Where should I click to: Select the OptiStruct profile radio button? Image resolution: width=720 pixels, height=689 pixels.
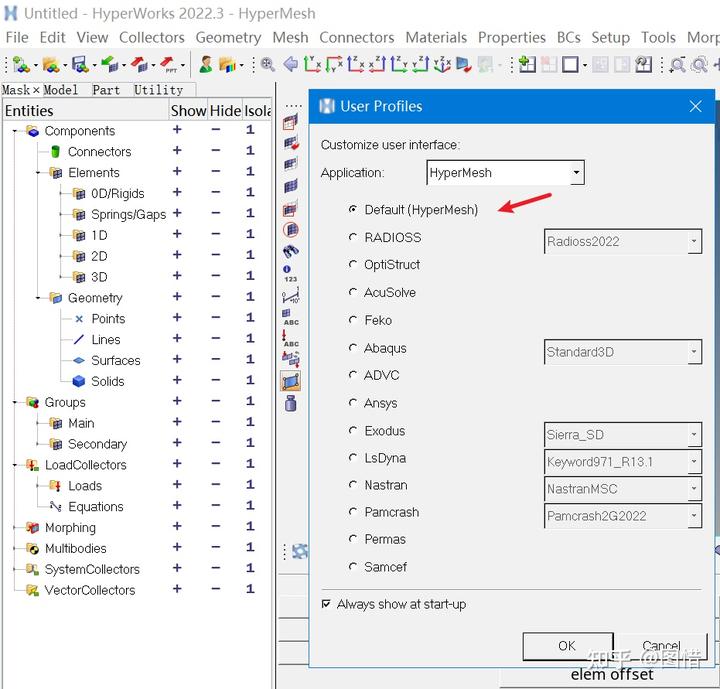point(353,265)
